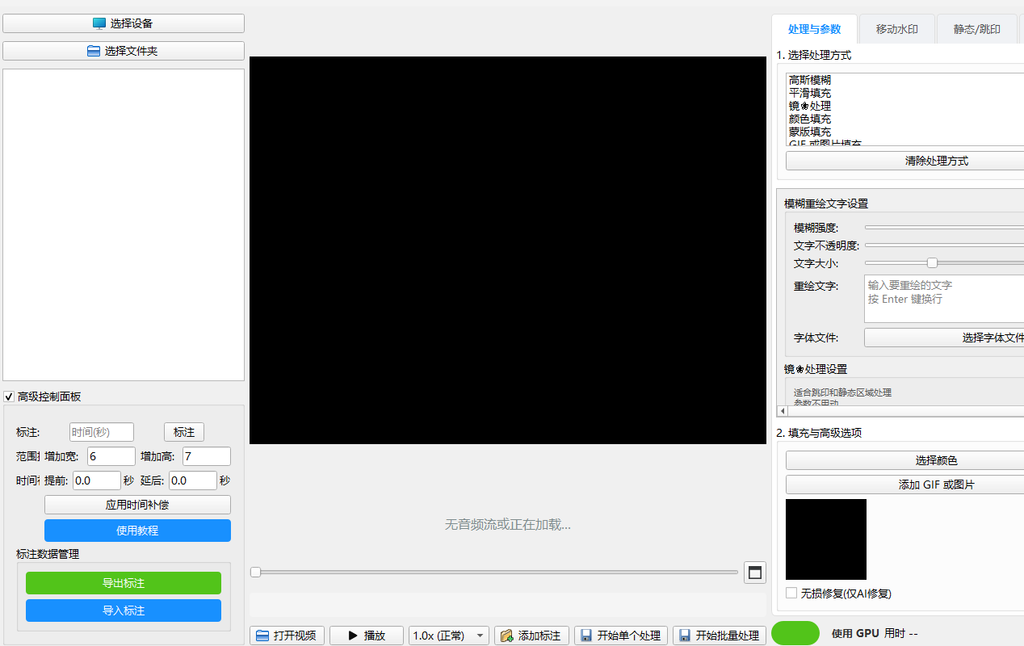Select 蒙版填充 in the processing list
1024x646 pixels.
point(810,132)
